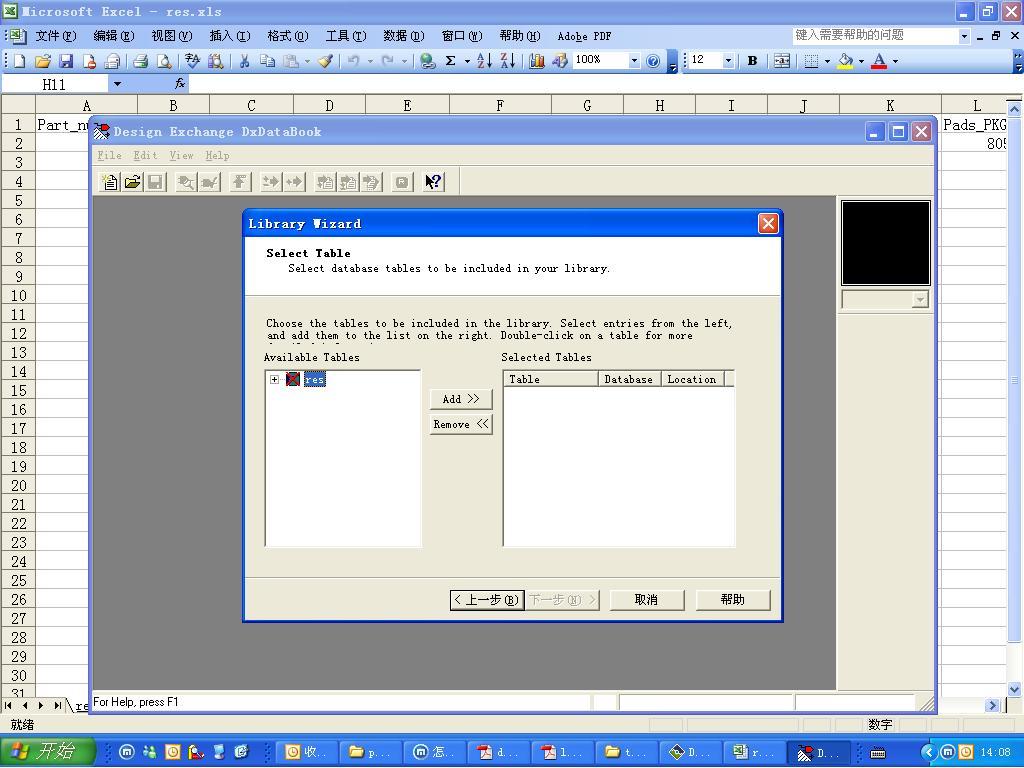The width and height of the screenshot is (1024, 768).
Task: Click Excel open file folder icon
Action: click(x=42, y=61)
